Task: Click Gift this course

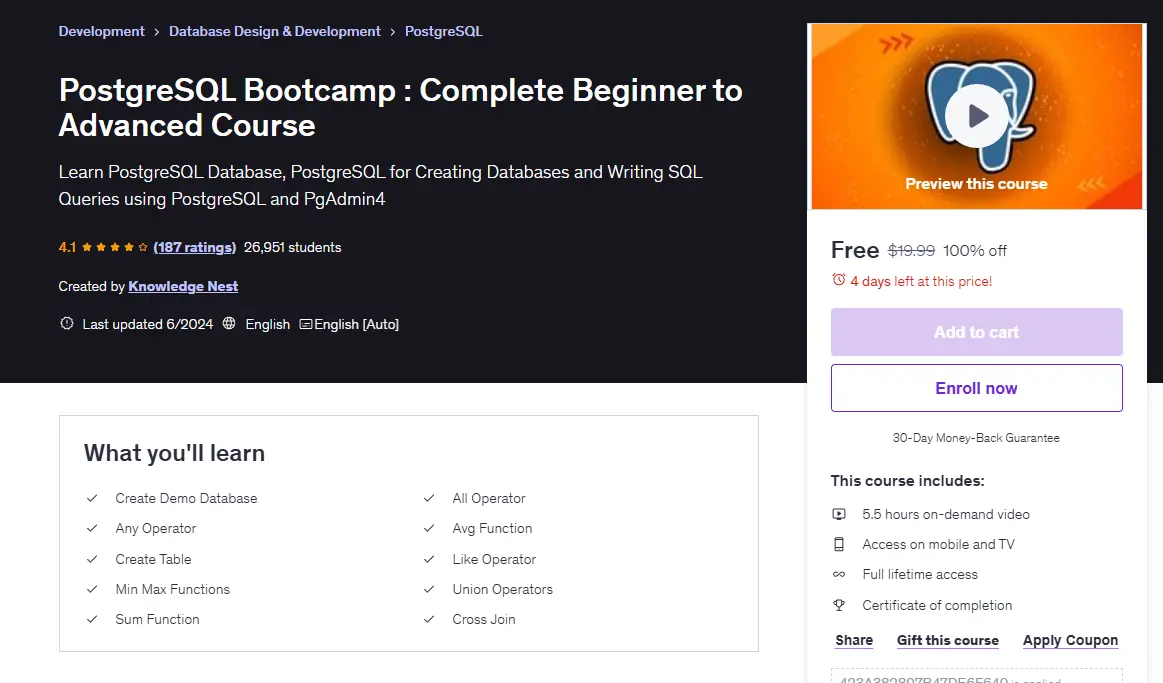Action: point(948,640)
